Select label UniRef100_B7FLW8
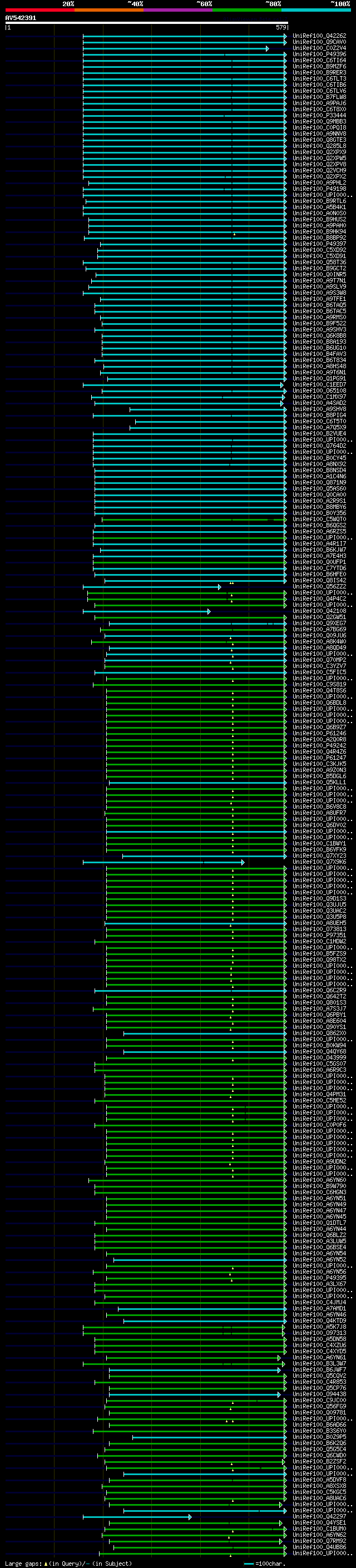 (319, 97)
